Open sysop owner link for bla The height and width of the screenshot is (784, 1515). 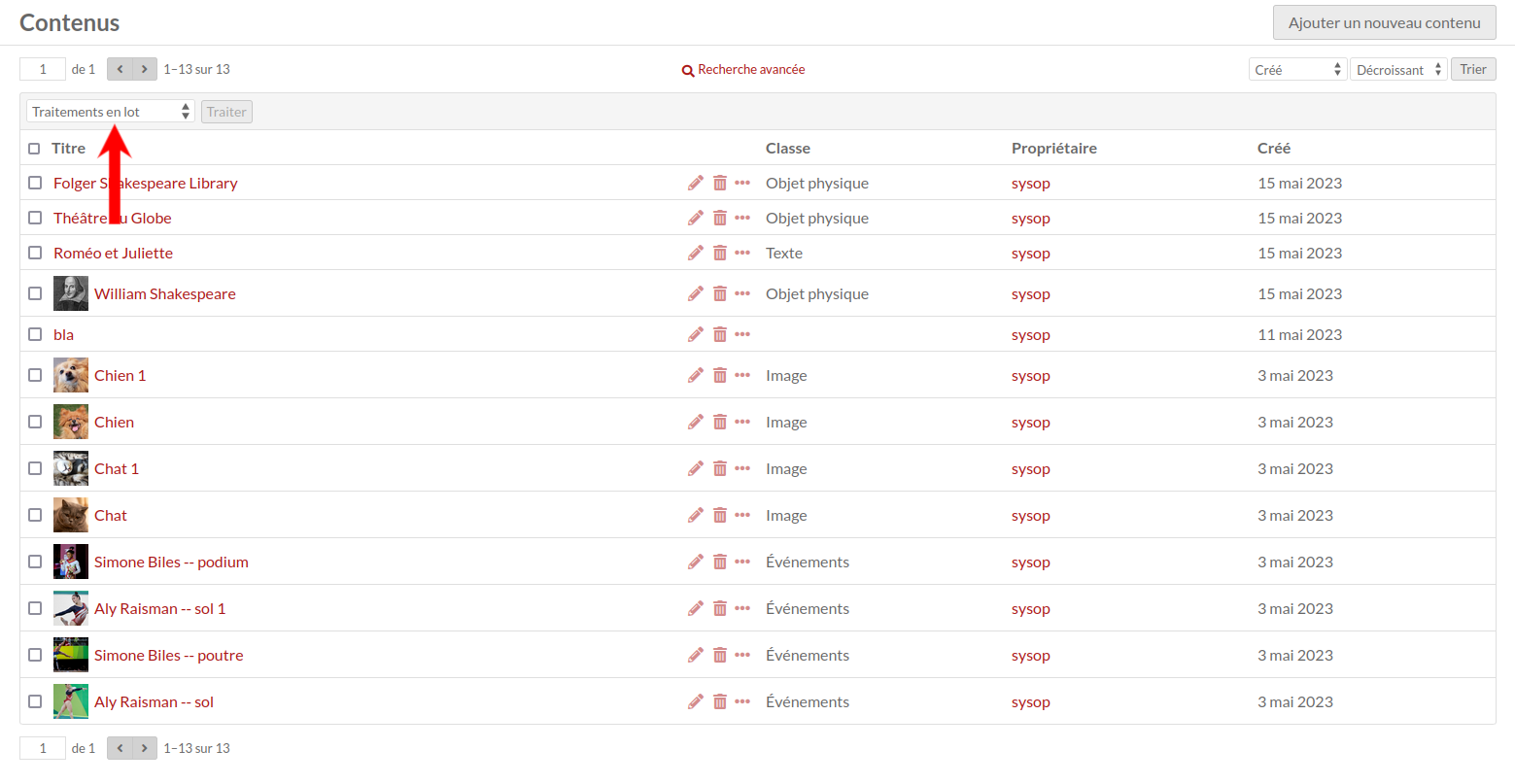click(x=1031, y=335)
